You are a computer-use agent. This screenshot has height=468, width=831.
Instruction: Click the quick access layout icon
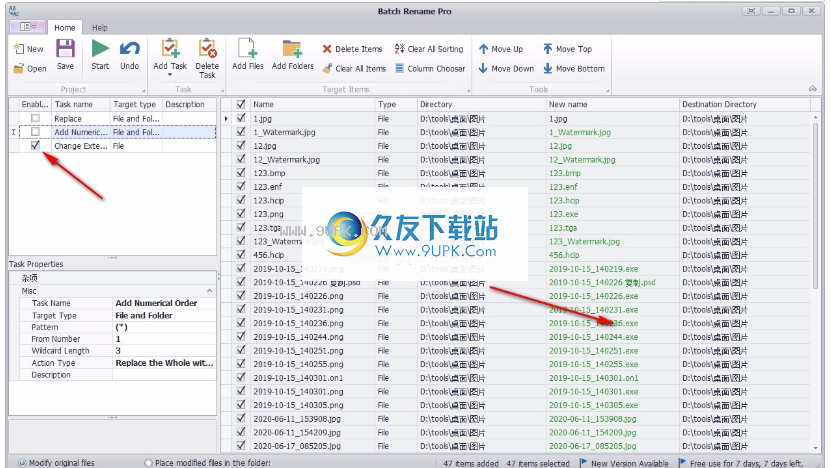[25, 27]
